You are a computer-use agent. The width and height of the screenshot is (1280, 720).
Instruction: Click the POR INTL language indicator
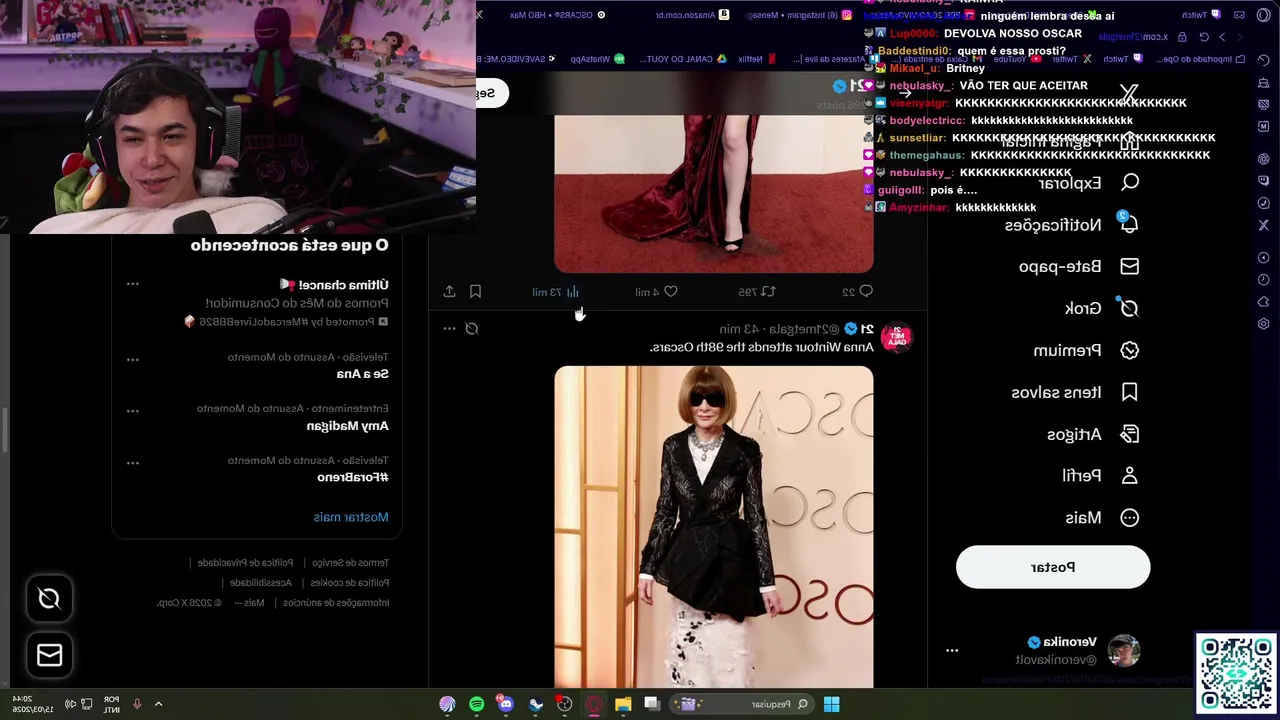(111, 704)
